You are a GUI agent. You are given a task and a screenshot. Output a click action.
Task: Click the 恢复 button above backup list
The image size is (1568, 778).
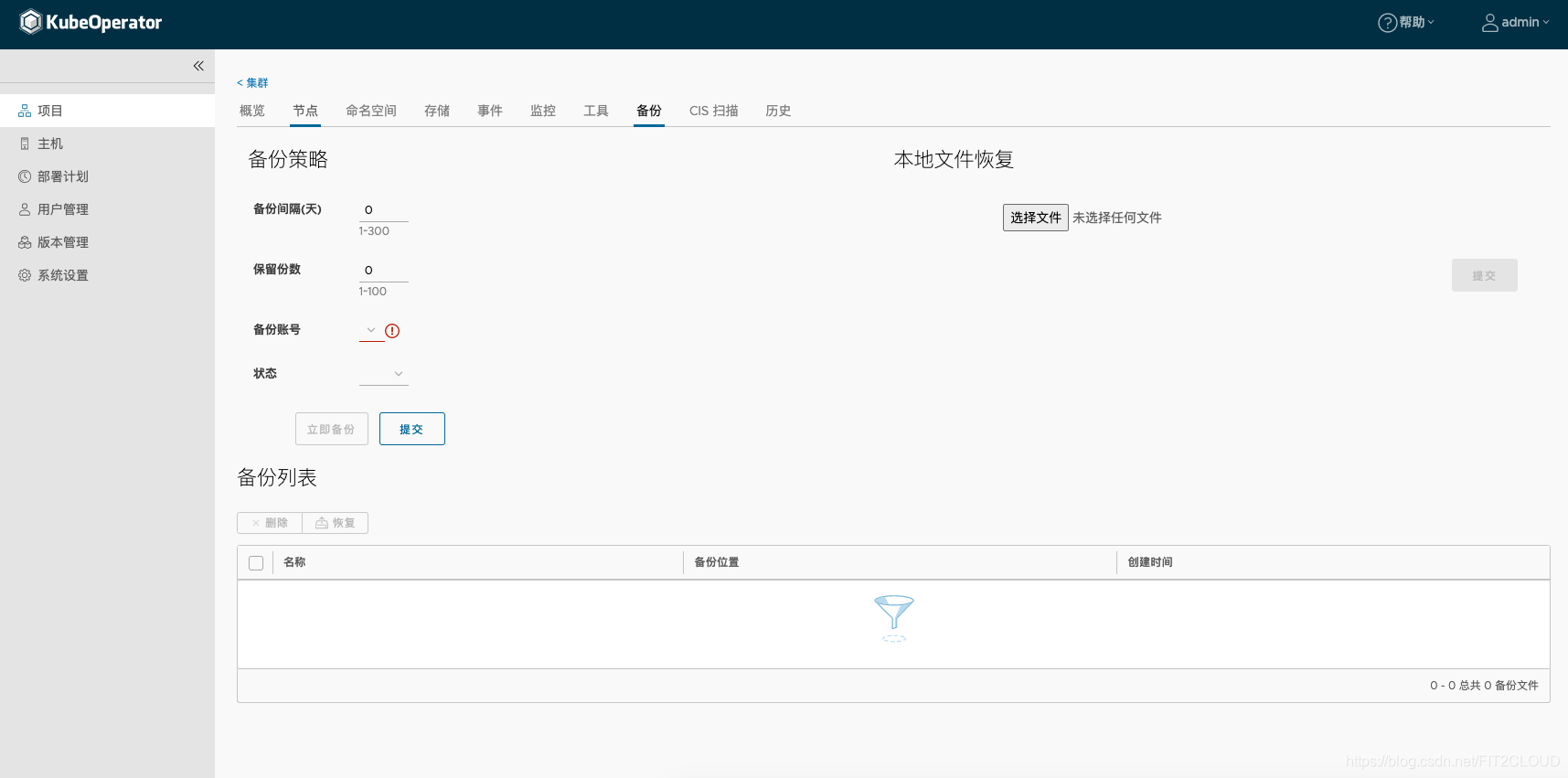[x=336, y=523]
